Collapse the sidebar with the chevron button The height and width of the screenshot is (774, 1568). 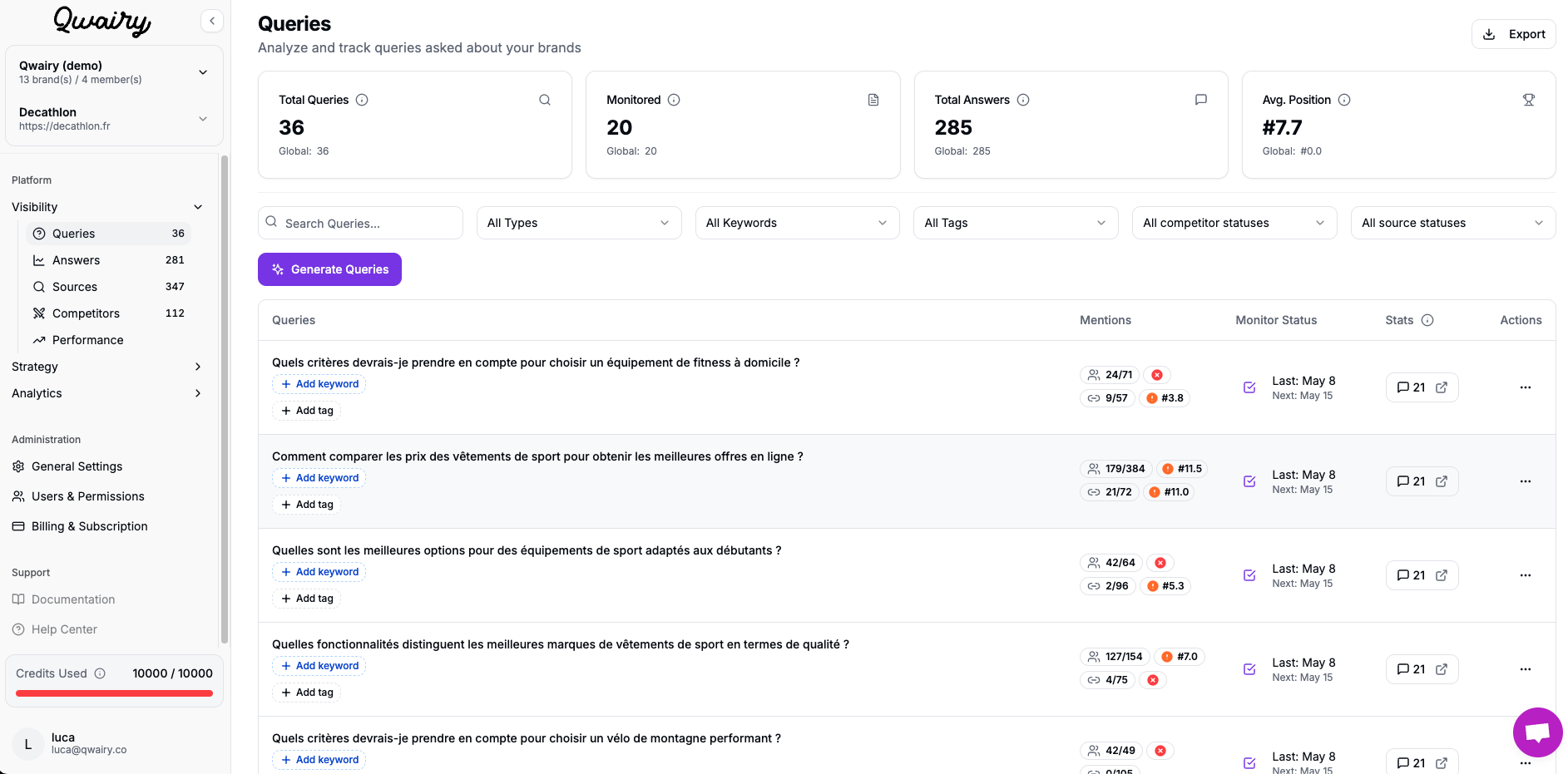212,21
